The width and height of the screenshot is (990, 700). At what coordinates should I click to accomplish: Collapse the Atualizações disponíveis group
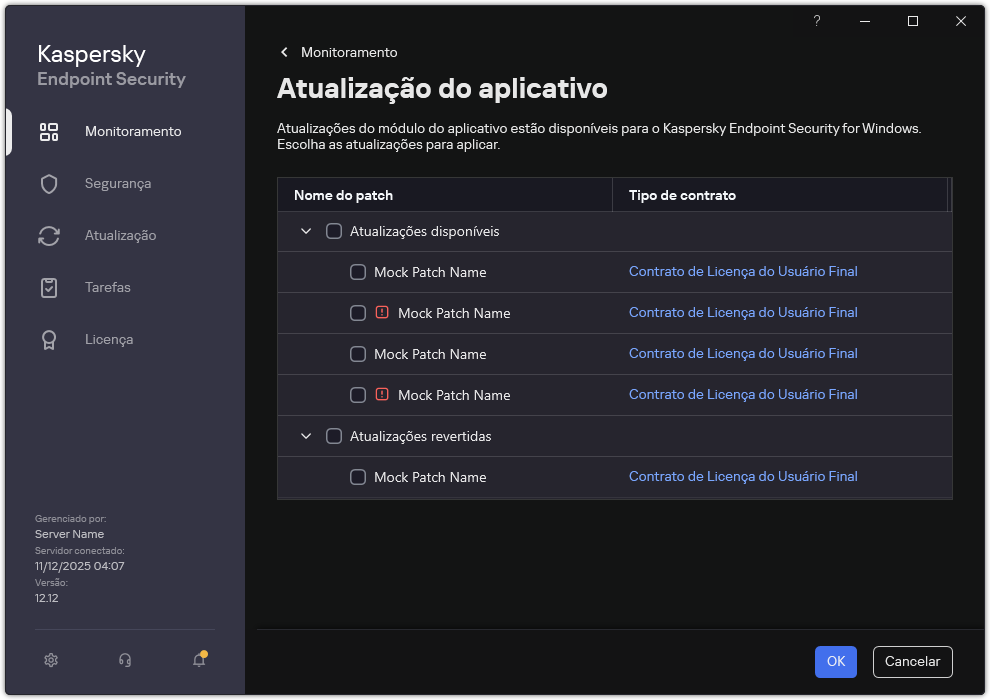coord(306,231)
